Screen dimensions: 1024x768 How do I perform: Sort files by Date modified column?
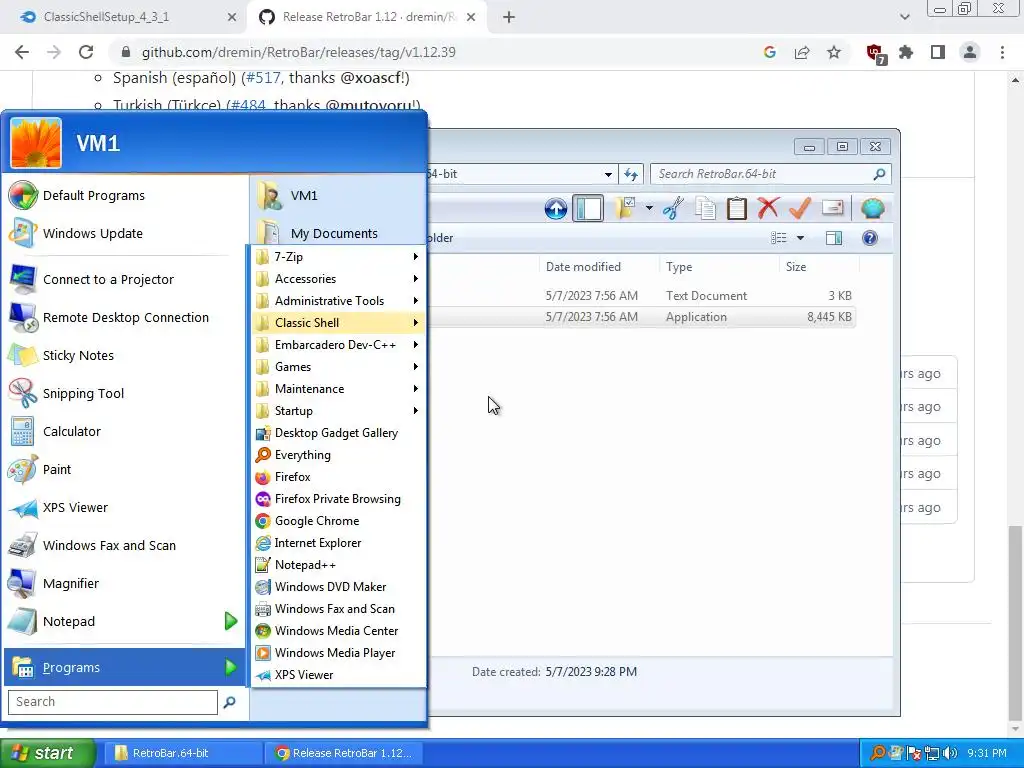tap(583, 266)
